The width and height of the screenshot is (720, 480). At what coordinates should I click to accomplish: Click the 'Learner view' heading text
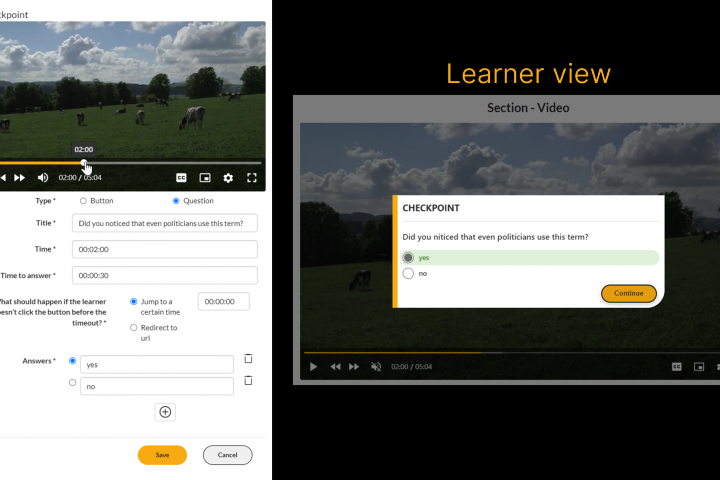point(529,74)
